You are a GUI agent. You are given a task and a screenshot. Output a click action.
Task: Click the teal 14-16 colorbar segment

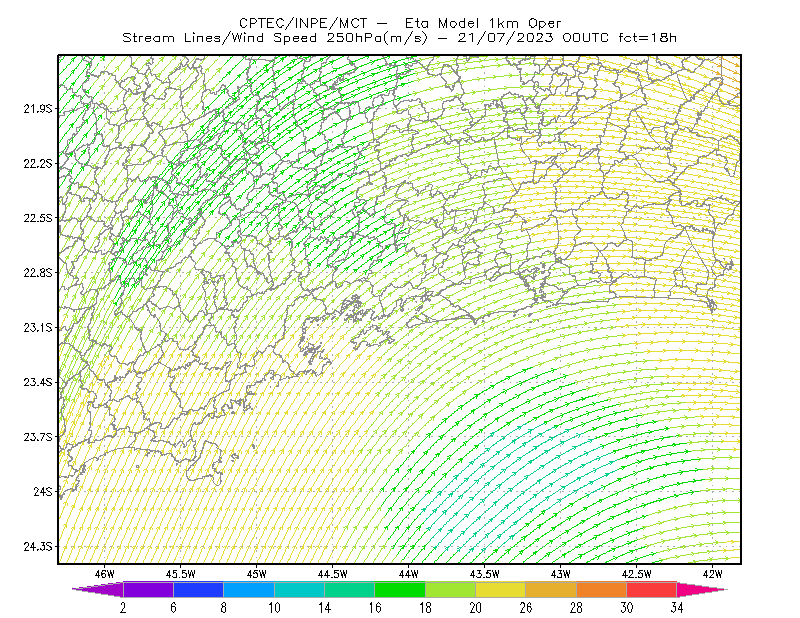pos(349,589)
